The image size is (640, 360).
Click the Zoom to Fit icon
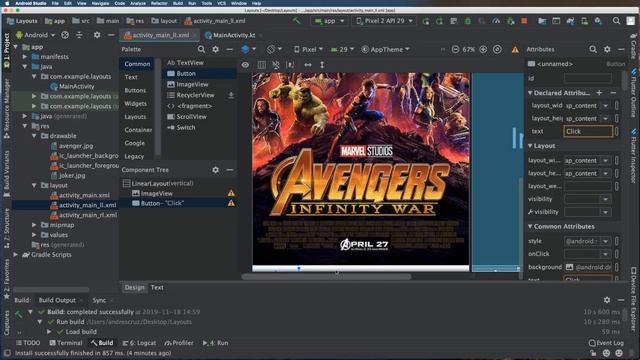pos(497,49)
